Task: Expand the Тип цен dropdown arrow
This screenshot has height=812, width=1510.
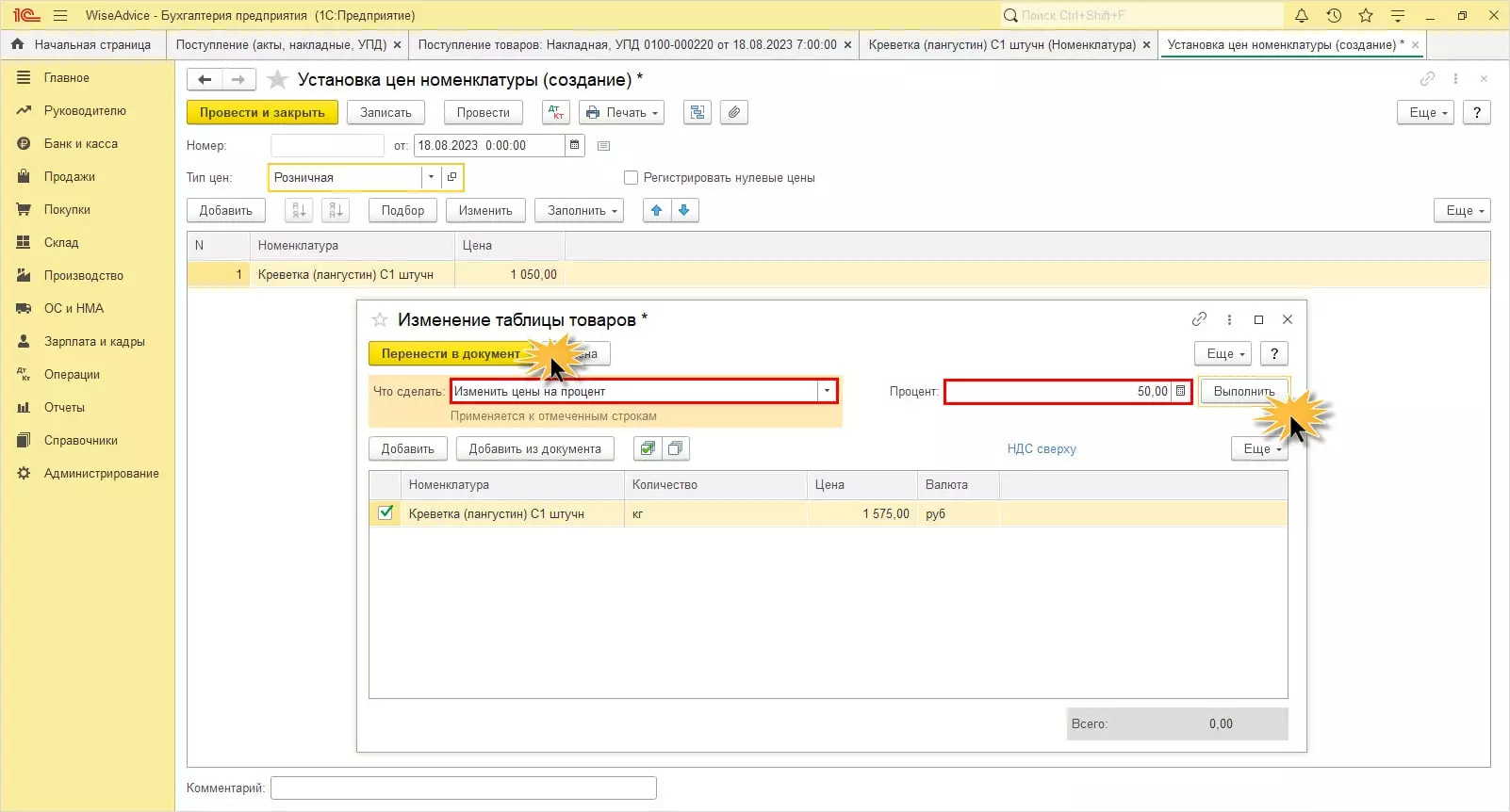Action: tap(431, 177)
